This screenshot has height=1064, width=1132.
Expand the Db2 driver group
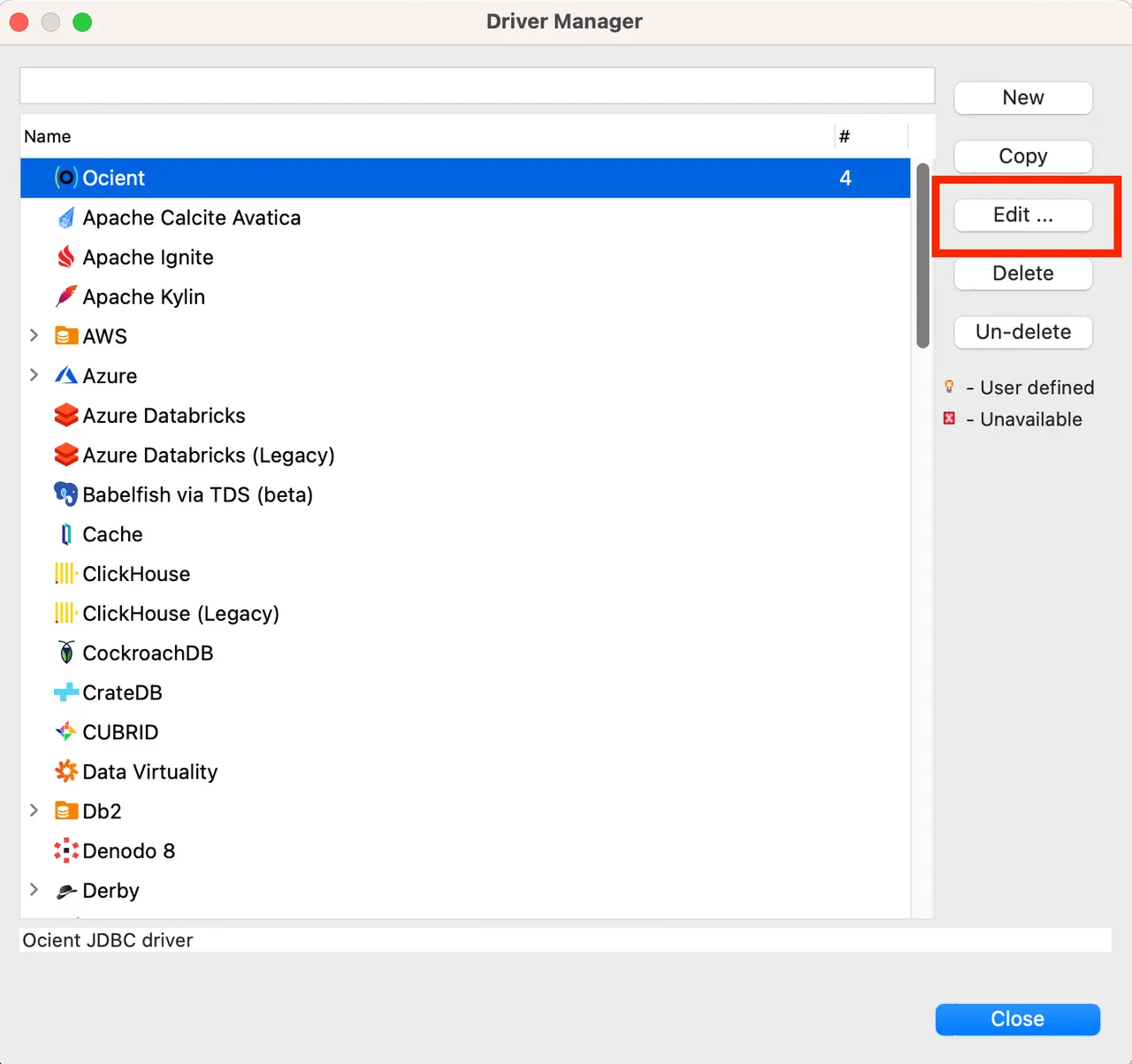(x=34, y=810)
